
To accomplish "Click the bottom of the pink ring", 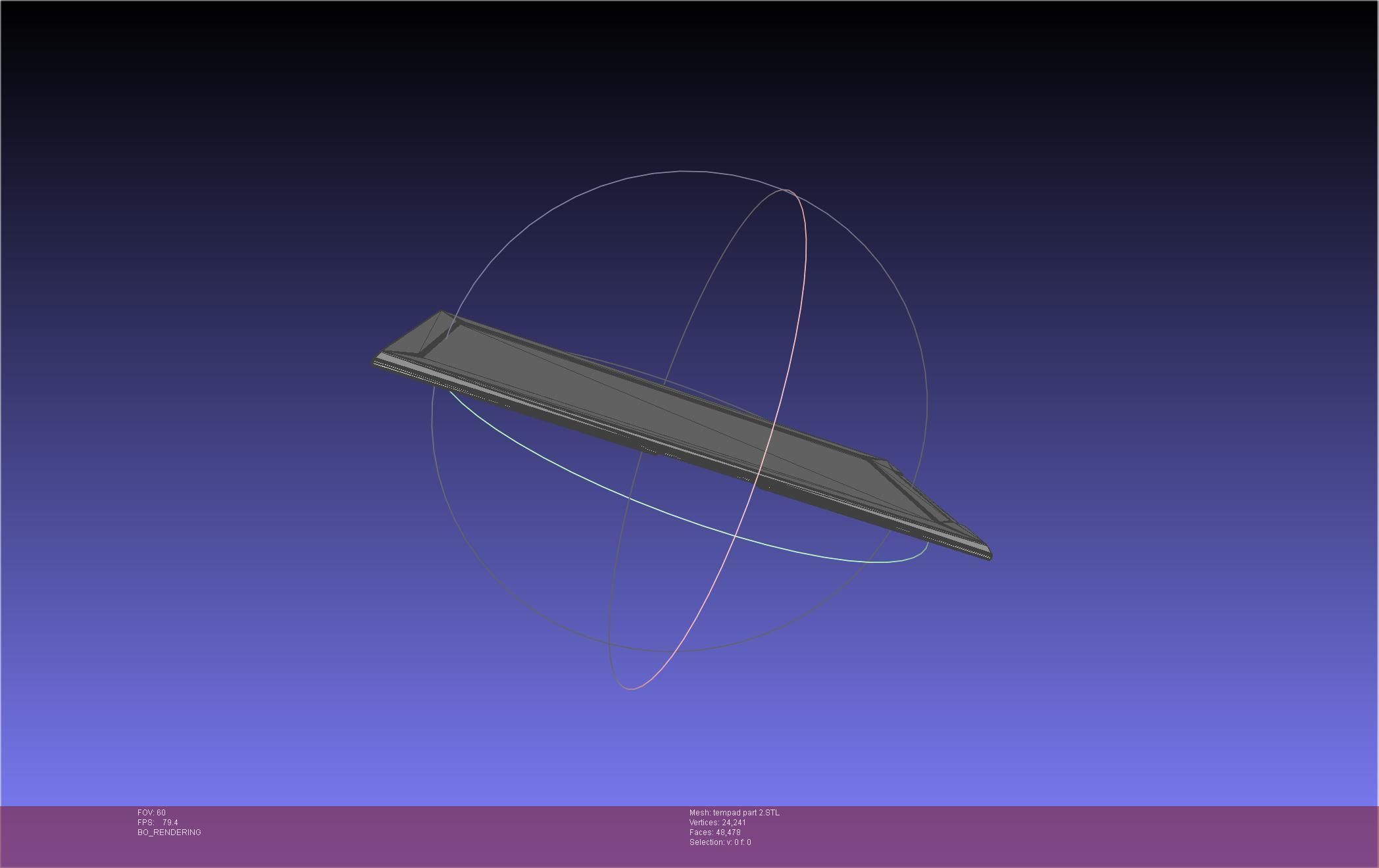I will (x=630, y=688).
